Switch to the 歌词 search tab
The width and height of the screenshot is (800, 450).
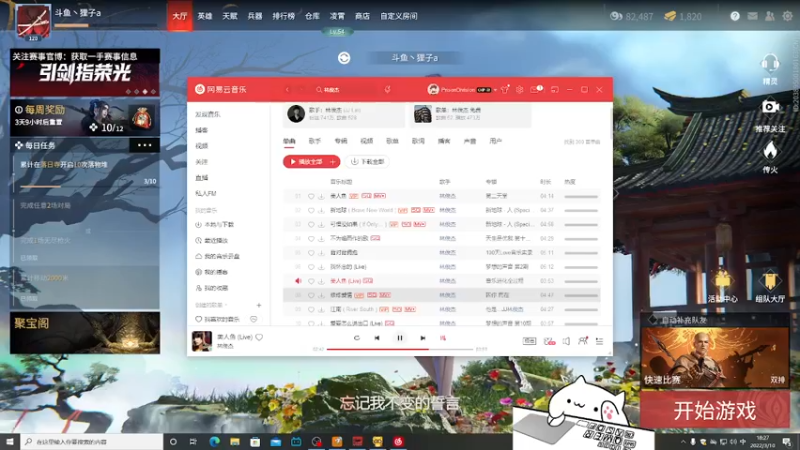(418, 141)
